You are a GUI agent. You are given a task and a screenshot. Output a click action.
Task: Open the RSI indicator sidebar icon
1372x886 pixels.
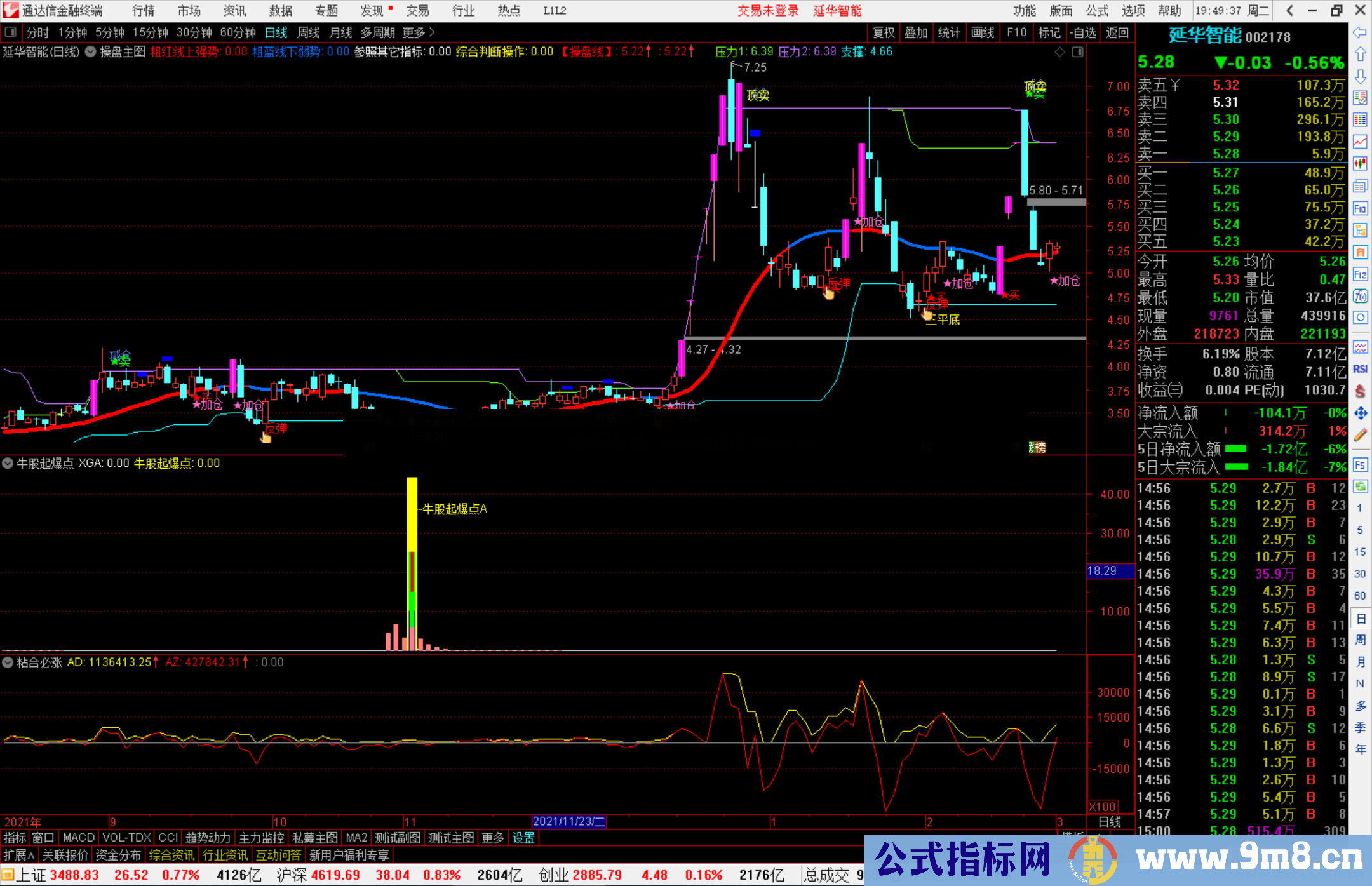coord(1360,369)
